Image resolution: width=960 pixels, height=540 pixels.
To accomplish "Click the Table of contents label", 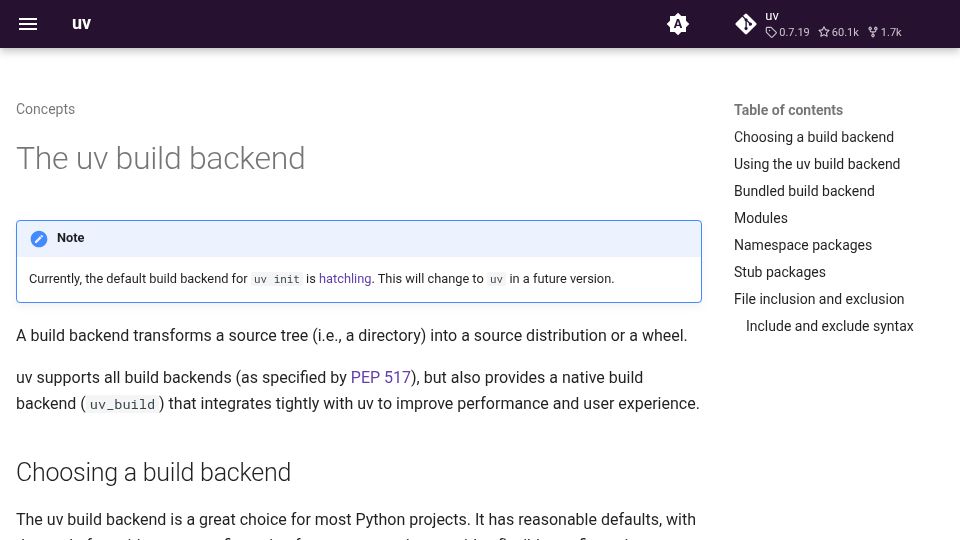I will tap(788, 110).
